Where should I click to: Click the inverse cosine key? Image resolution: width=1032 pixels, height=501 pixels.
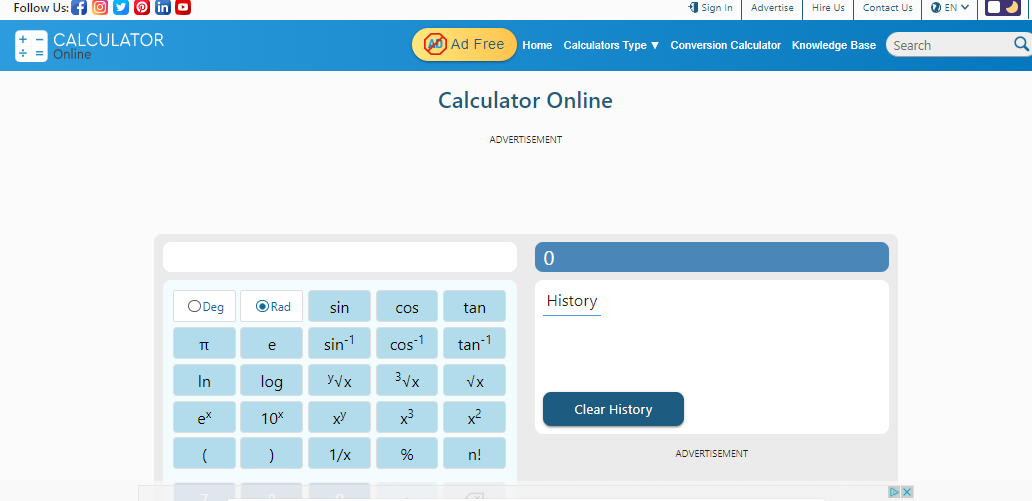click(407, 343)
